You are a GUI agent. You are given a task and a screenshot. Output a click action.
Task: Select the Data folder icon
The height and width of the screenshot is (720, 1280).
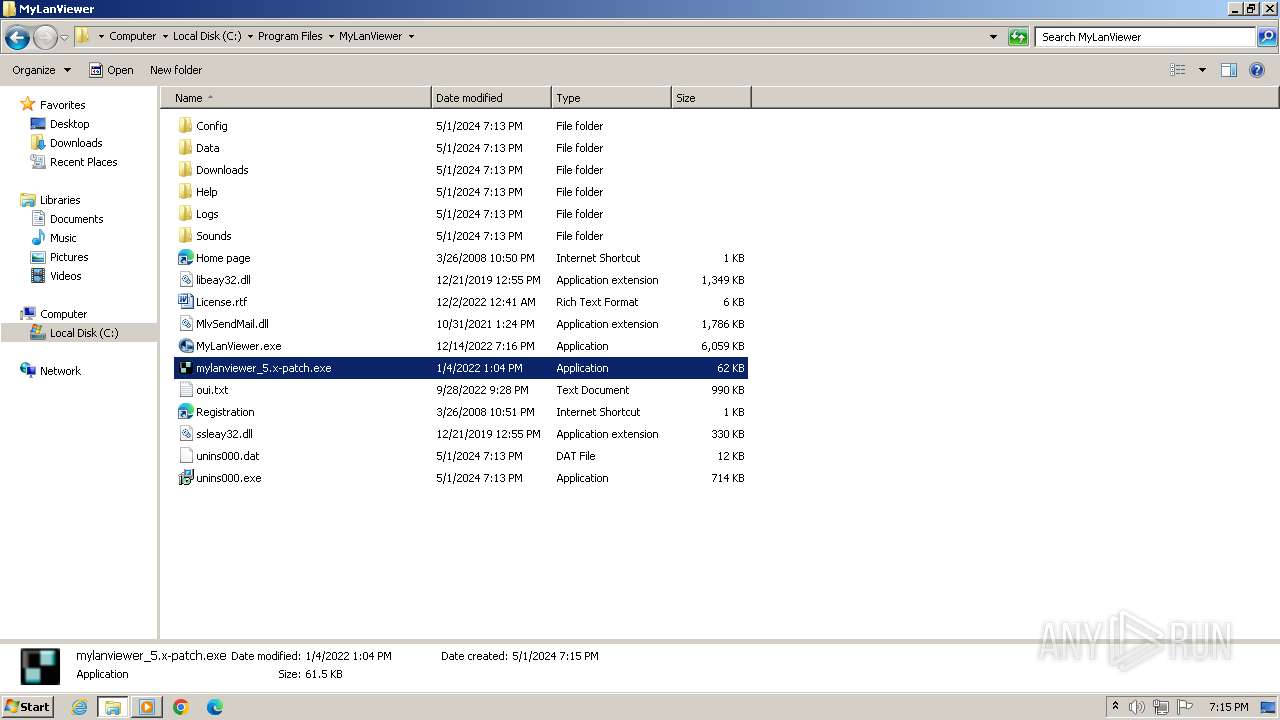coord(185,148)
